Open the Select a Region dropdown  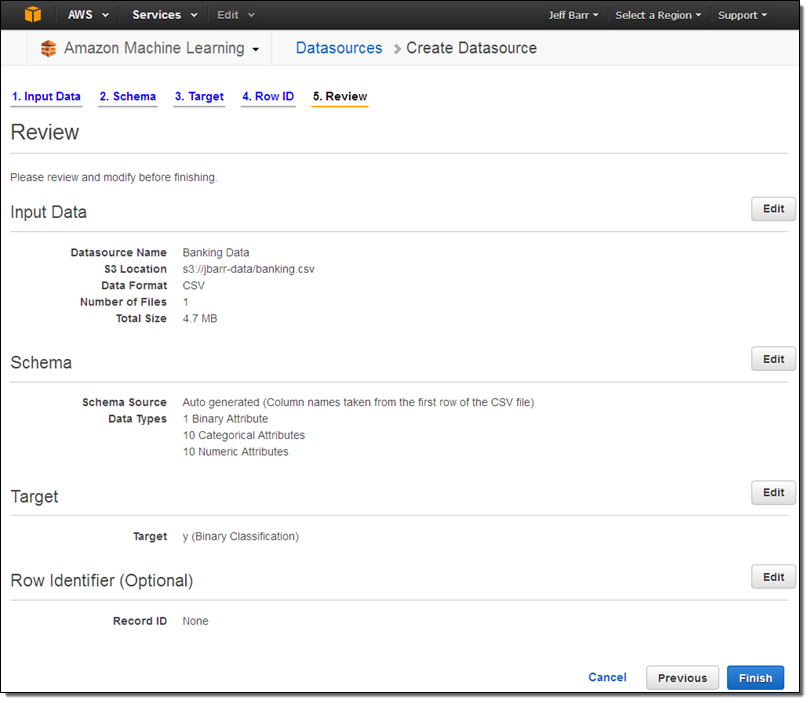pyautogui.click(x=658, y=15)
